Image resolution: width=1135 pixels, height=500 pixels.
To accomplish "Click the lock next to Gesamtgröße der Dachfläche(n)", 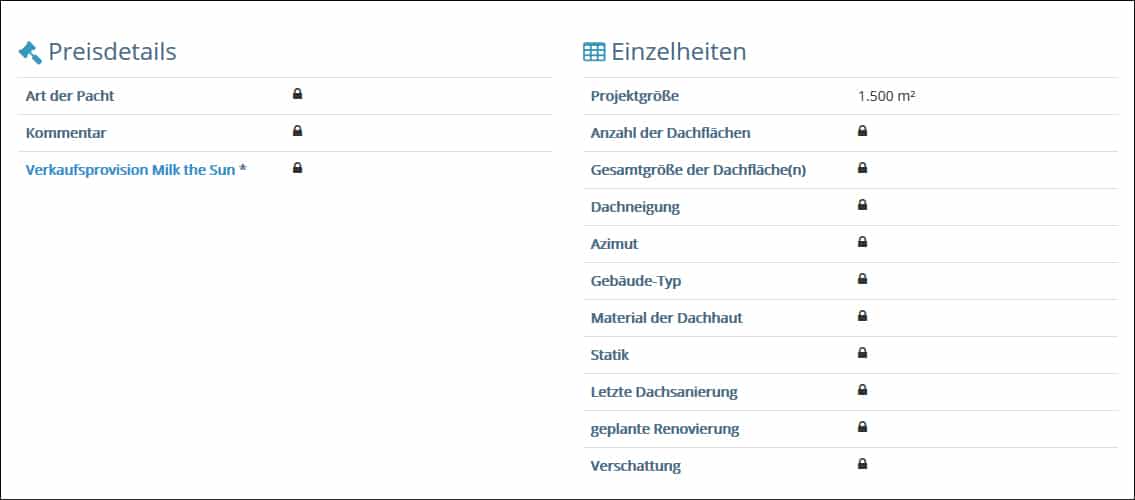I will (862, 168).
